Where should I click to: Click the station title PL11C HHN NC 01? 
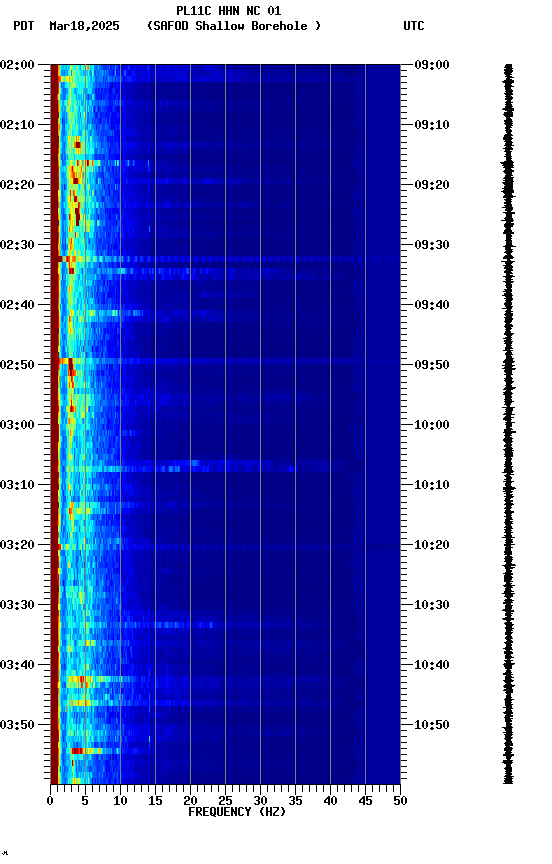coord(229,11)
